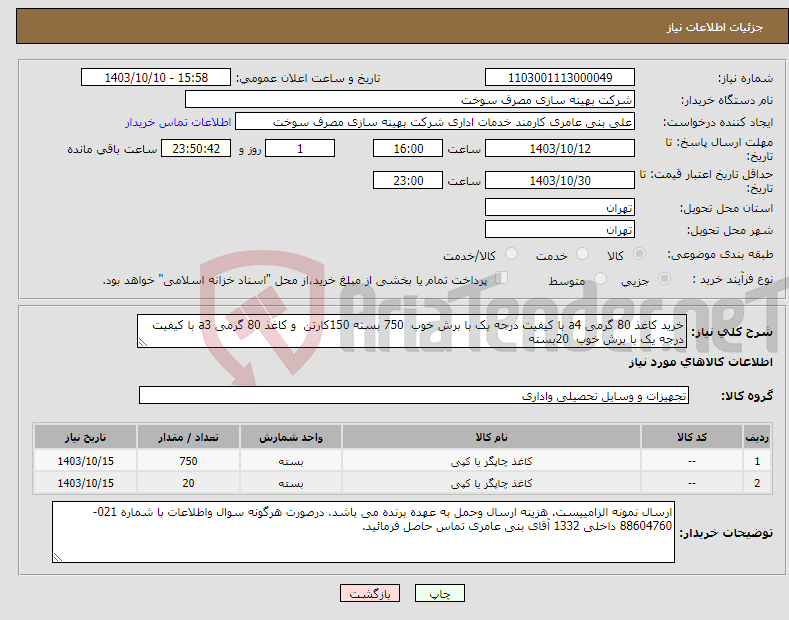Click row 2 unit بسته cell

pyautogui.click(x=291, y=483)
